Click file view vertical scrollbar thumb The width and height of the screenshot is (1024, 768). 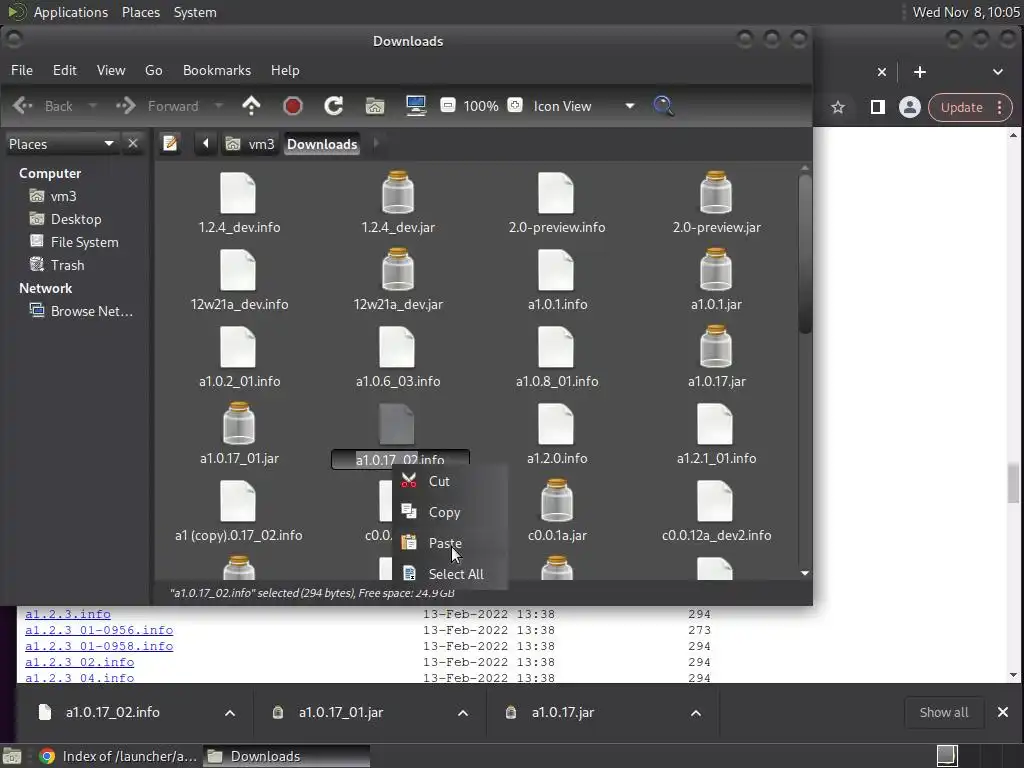point(805,253)
